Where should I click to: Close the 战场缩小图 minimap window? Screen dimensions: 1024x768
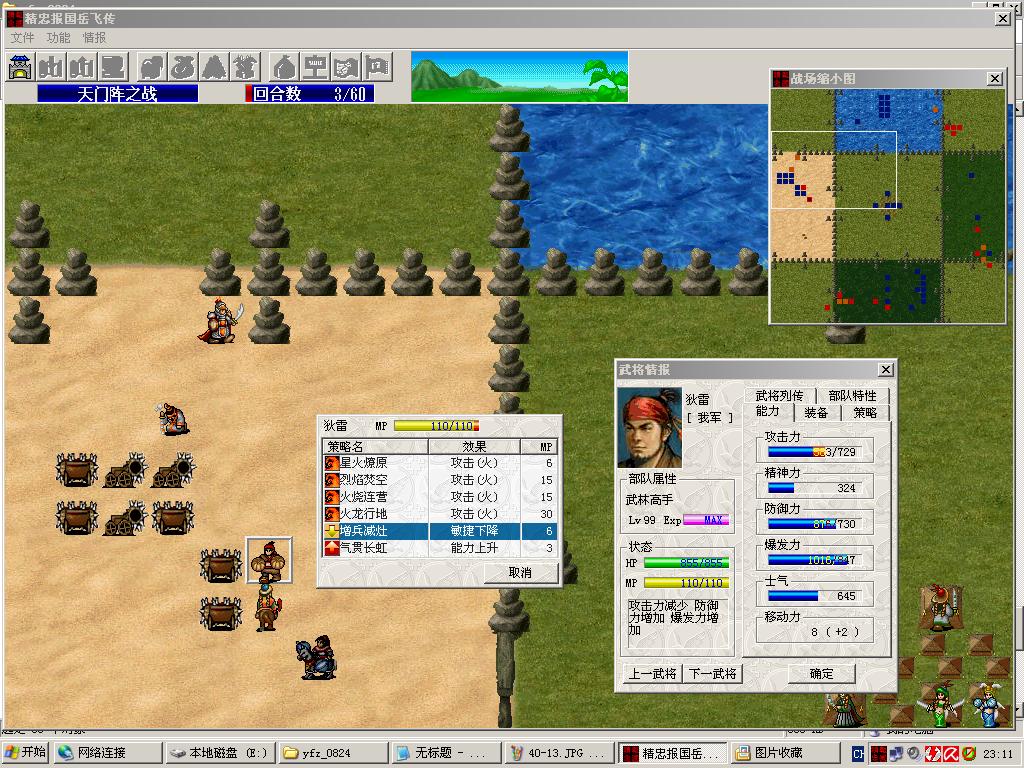(995, 78)
